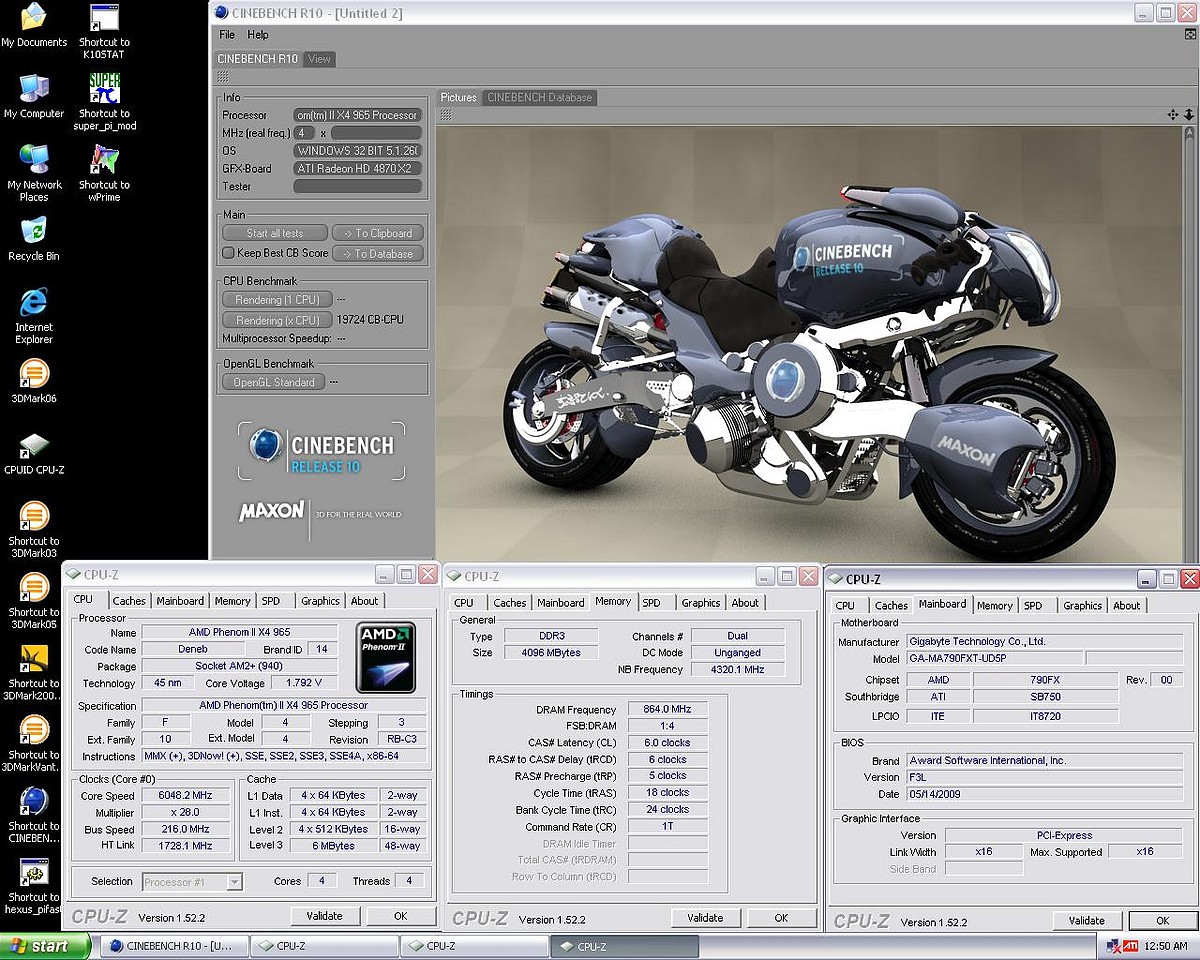
Task: Open the Recycle Bin icon
Action: 34,240
